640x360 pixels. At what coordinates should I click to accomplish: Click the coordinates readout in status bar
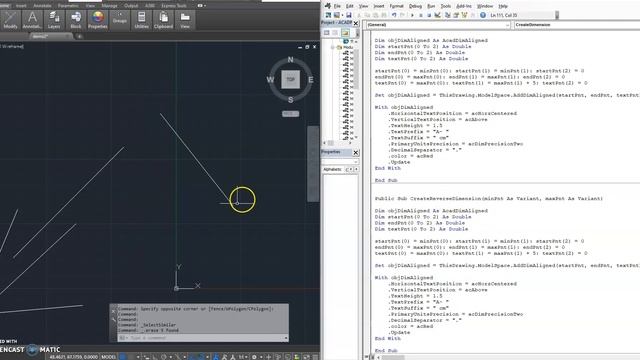tap(73, 357)
